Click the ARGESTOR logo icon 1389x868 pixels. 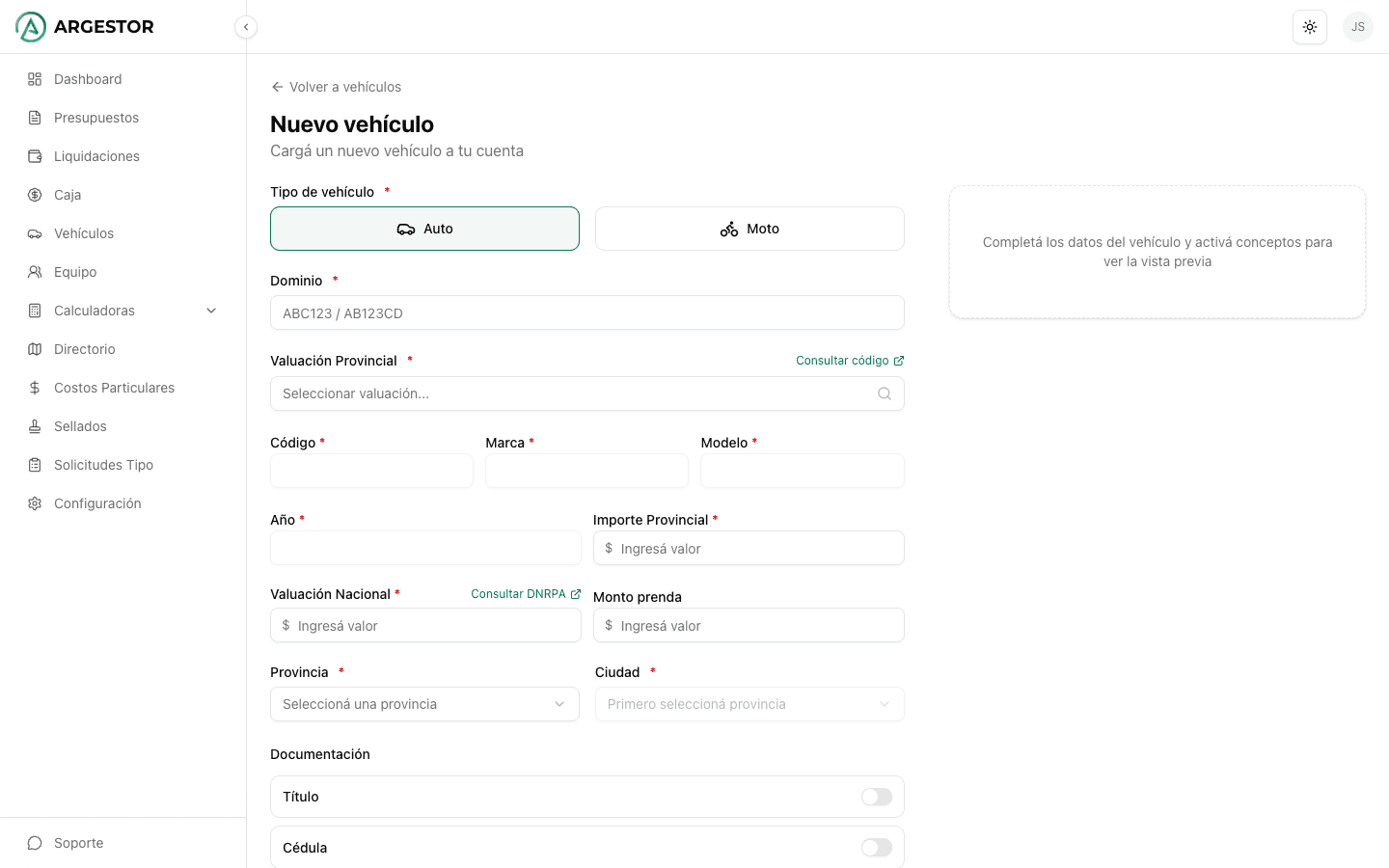click(x=31, y=27)
